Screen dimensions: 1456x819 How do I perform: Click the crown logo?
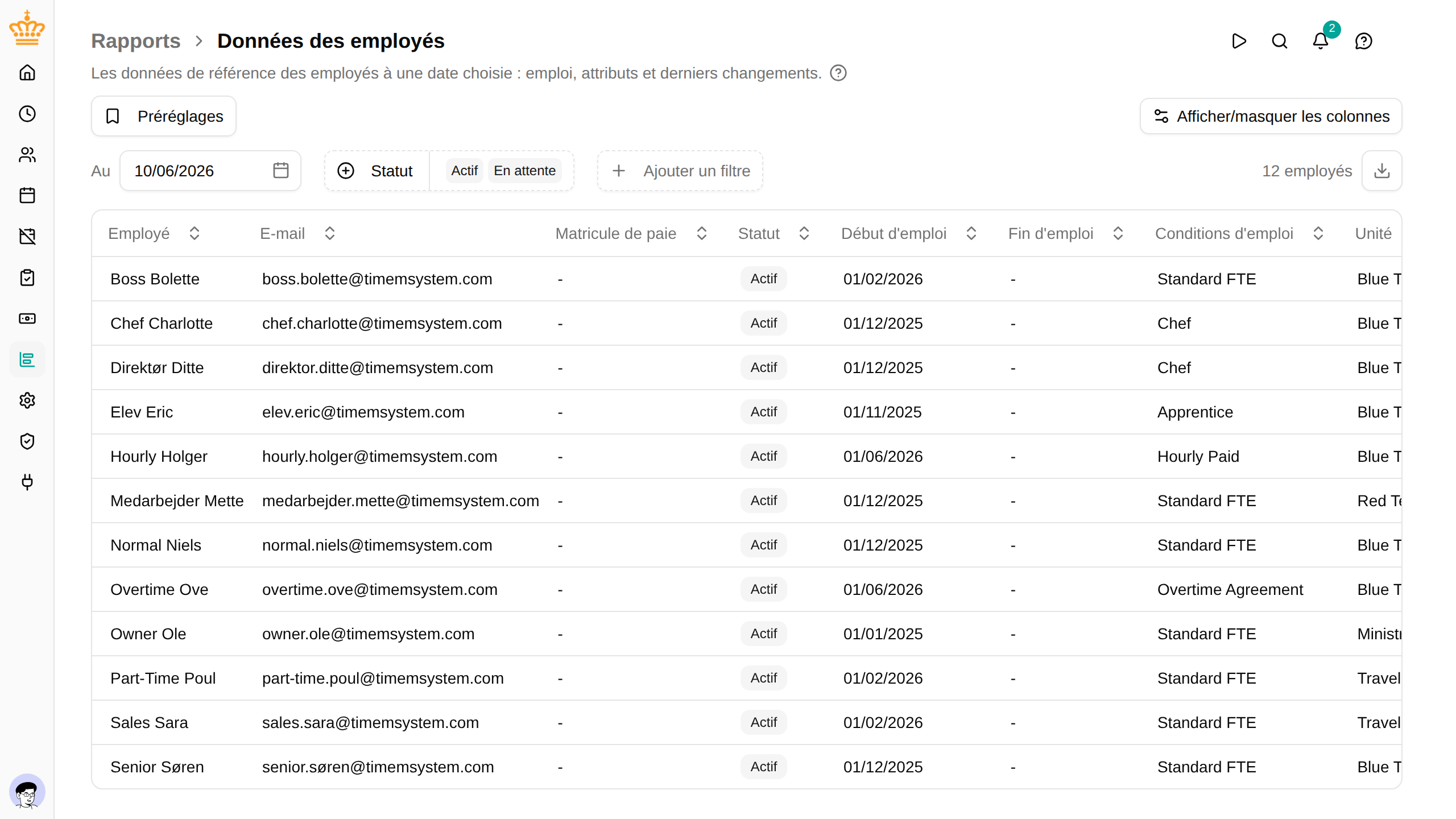[x=27, y=27]
